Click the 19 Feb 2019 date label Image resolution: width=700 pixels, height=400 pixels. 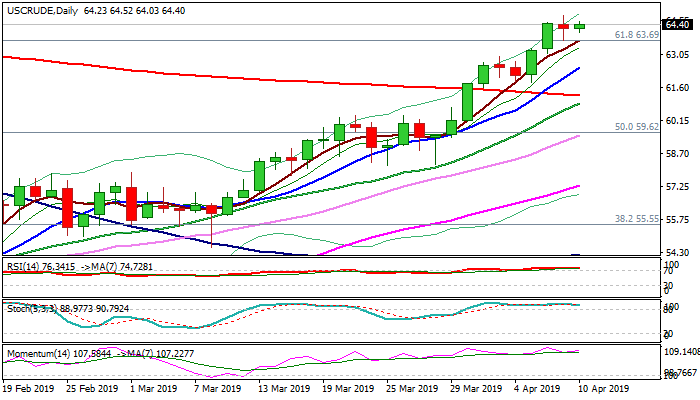(30, 388)
